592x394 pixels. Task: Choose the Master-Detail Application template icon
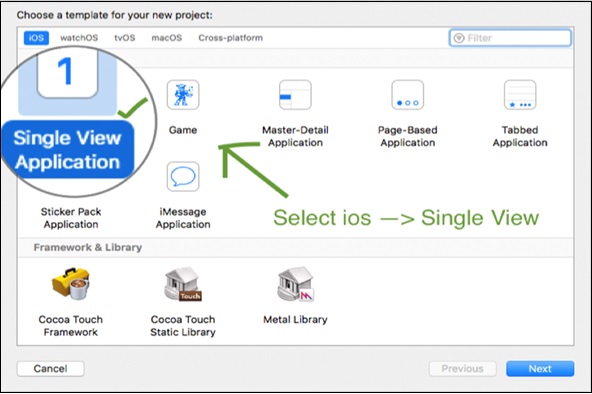[x=295, y=95]
